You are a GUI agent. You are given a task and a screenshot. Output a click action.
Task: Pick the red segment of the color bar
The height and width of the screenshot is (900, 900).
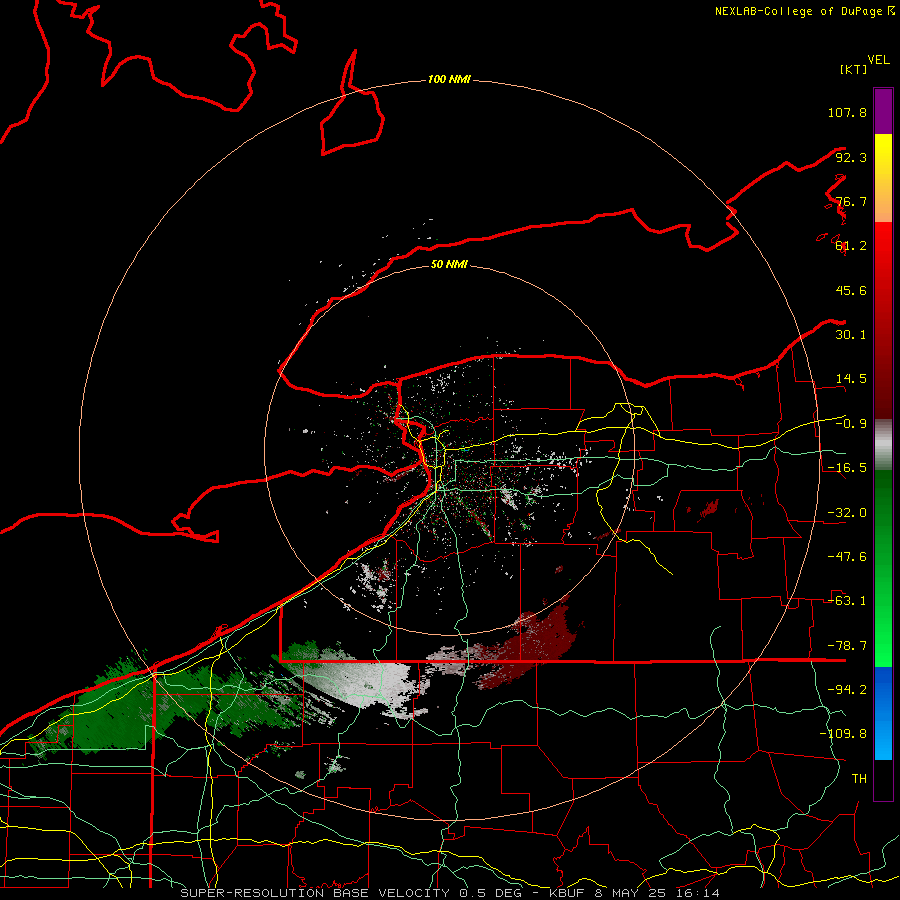(x=883, y=320)
